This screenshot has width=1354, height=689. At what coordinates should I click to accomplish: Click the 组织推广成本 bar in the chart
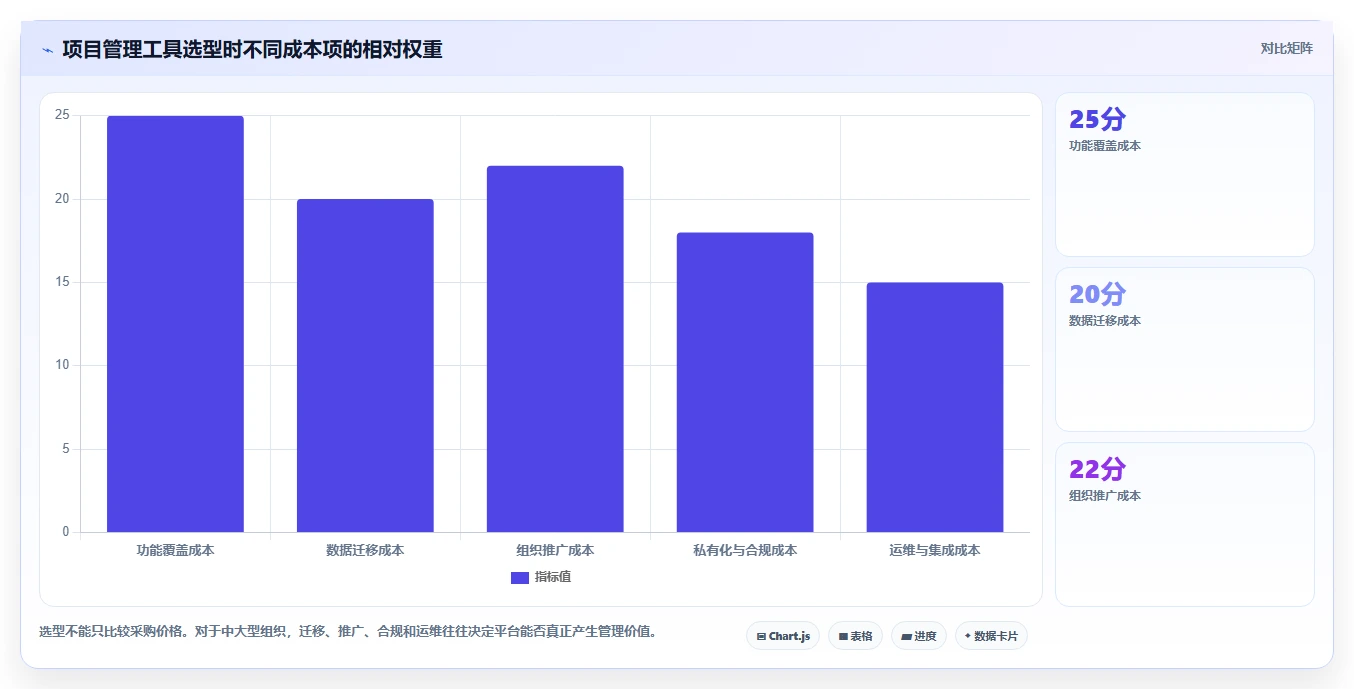click(x=555, y=349)
